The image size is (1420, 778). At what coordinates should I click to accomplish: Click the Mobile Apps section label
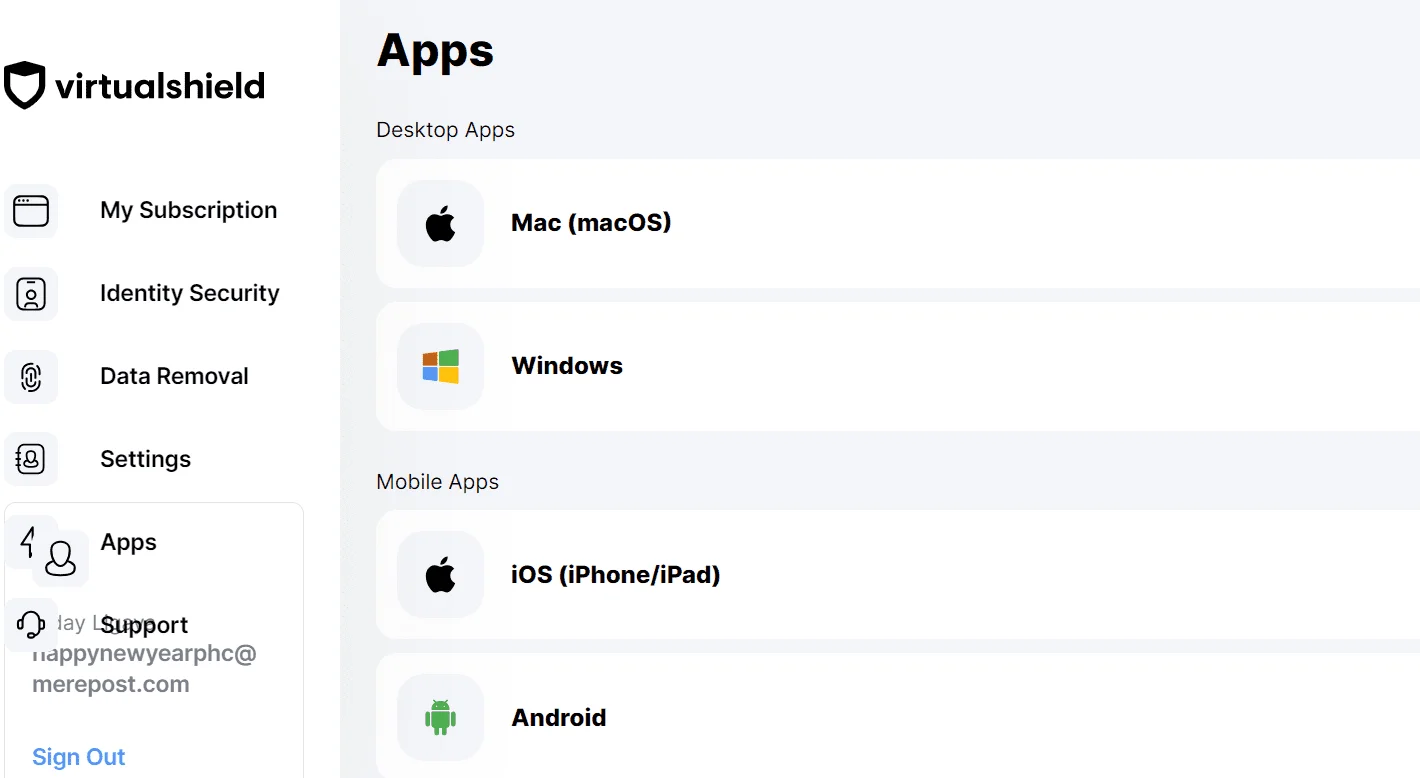(437, 482)
